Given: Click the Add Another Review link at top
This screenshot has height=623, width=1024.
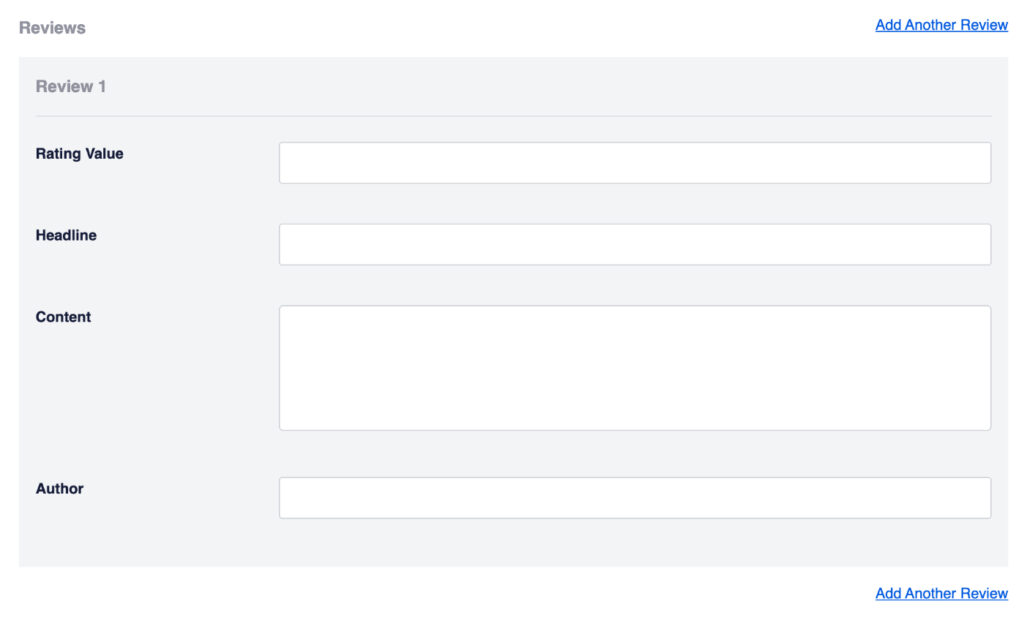Looking at the screenshot, I should 941,24.
